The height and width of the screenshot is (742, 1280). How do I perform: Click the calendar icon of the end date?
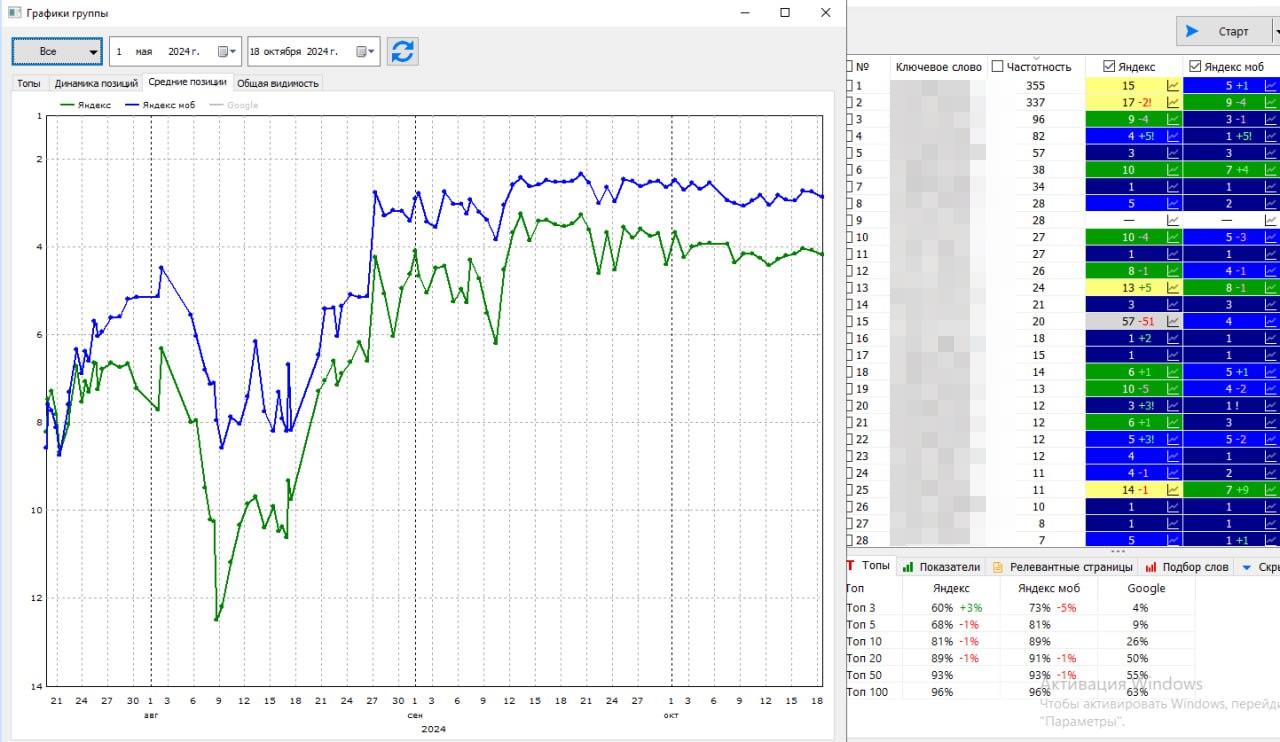pyautogui.click(x=365, y=52)
